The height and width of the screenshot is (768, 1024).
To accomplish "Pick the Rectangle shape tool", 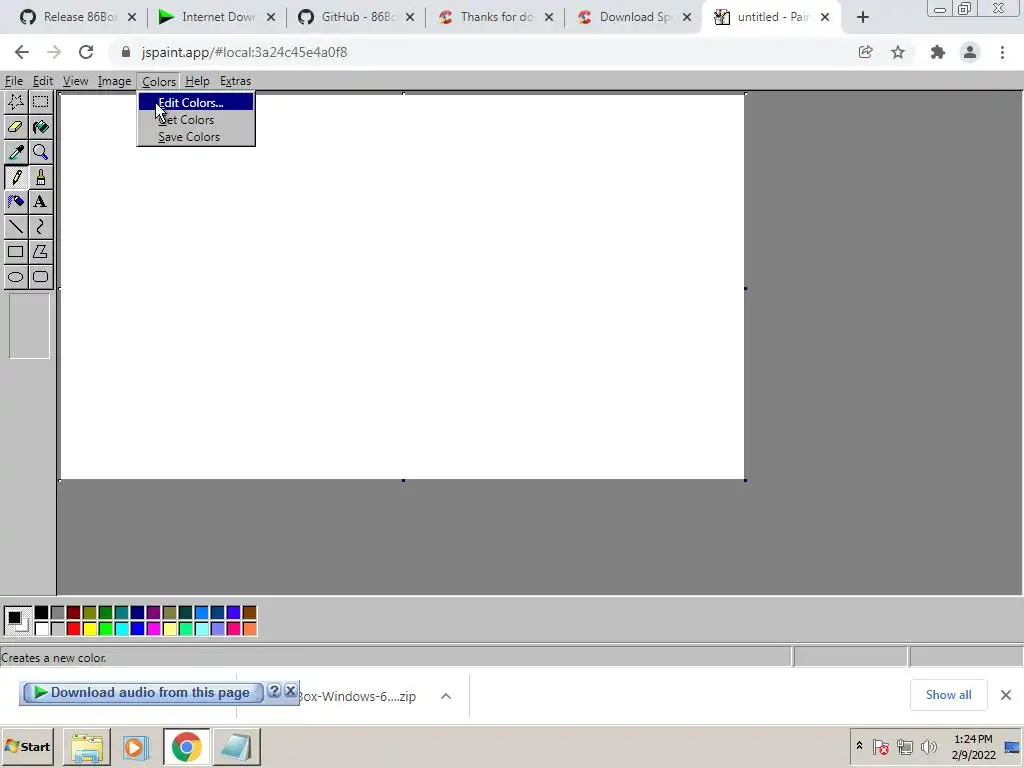I will tap(16, 251).
